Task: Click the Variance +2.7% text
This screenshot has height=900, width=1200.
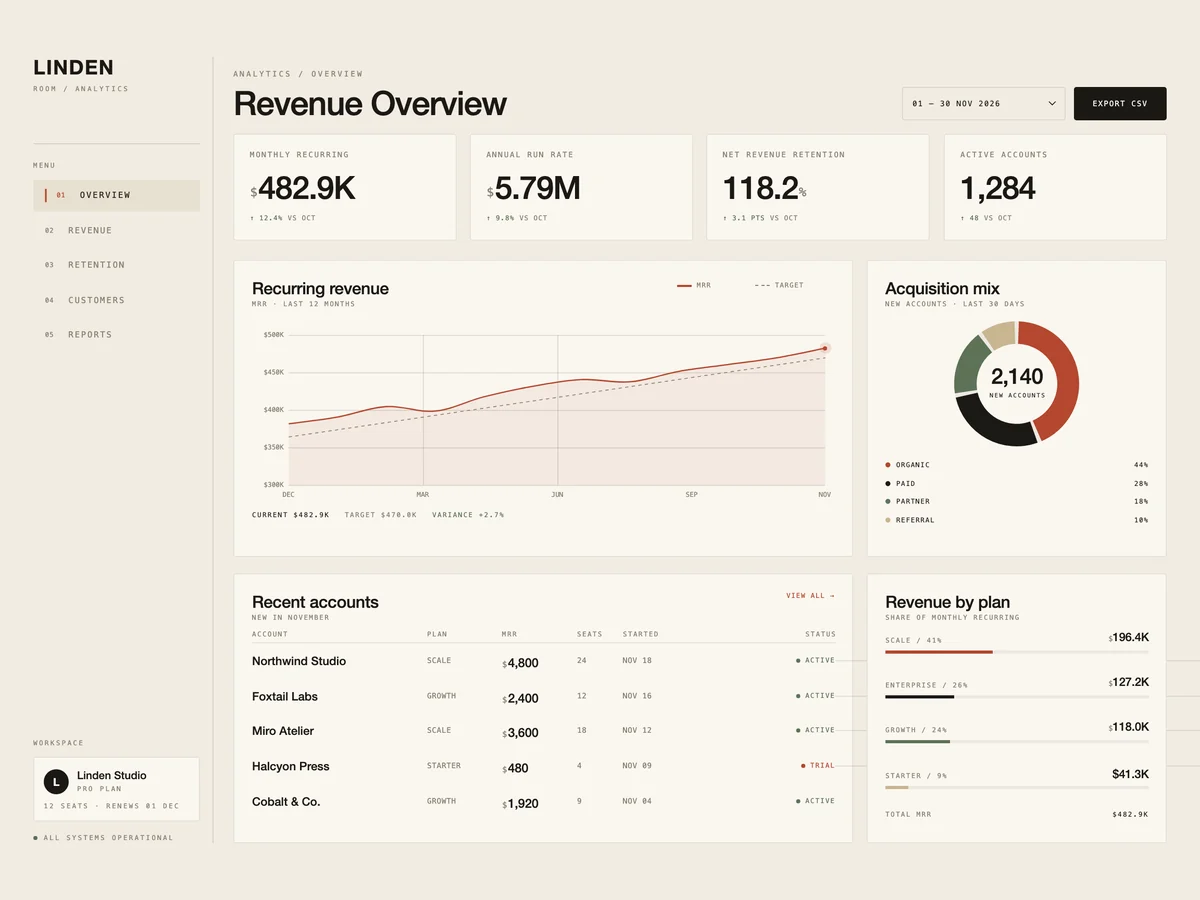Action: point(468,515)
